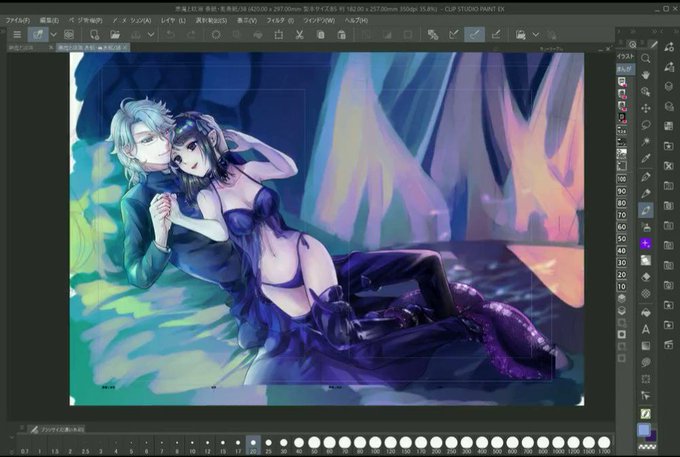The height and width of the screenshot is (457, 680).
Task: Set opacity with the 20 button
Action: [x=622, y=274]
